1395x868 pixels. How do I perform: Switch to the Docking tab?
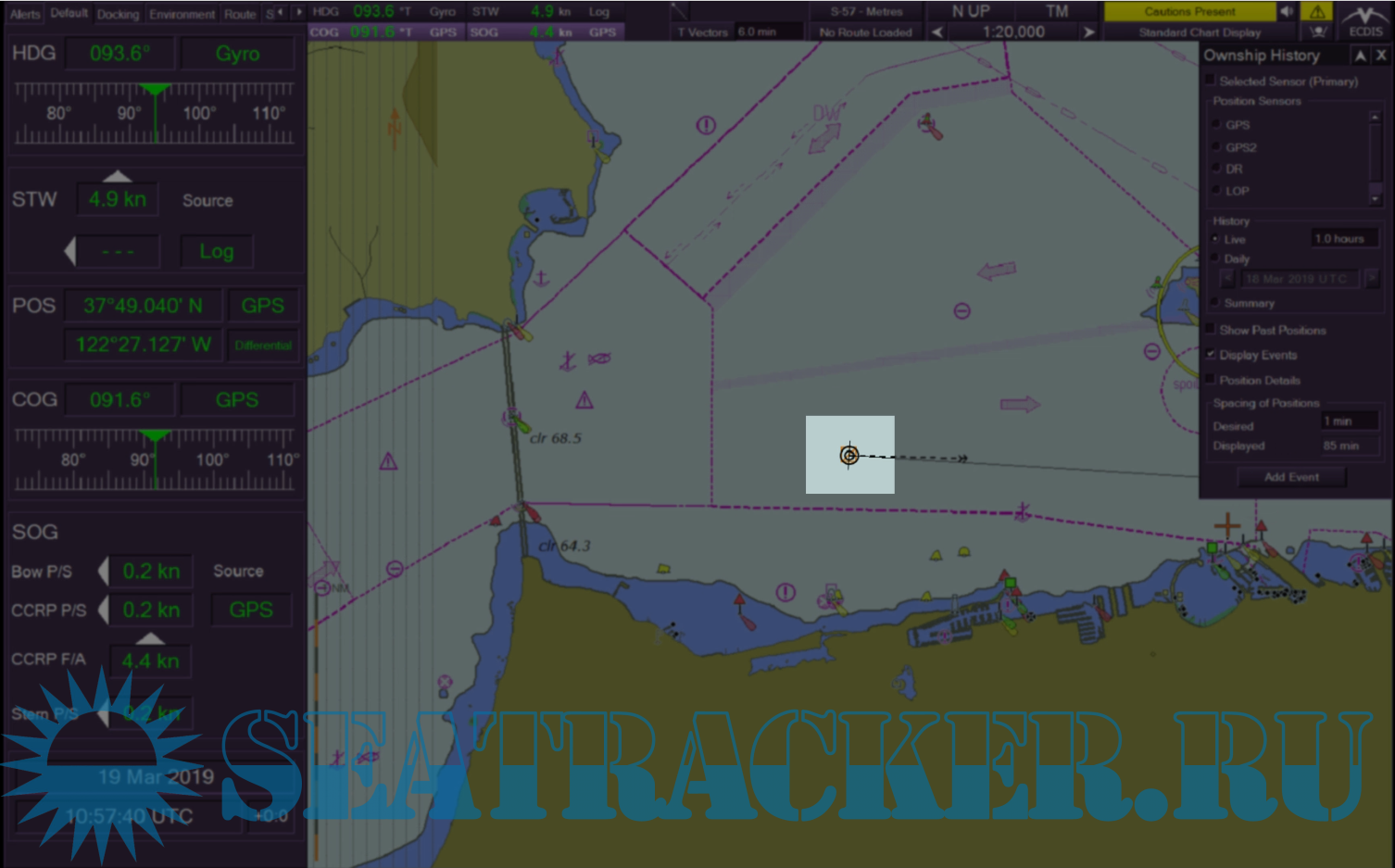(118, 14)
